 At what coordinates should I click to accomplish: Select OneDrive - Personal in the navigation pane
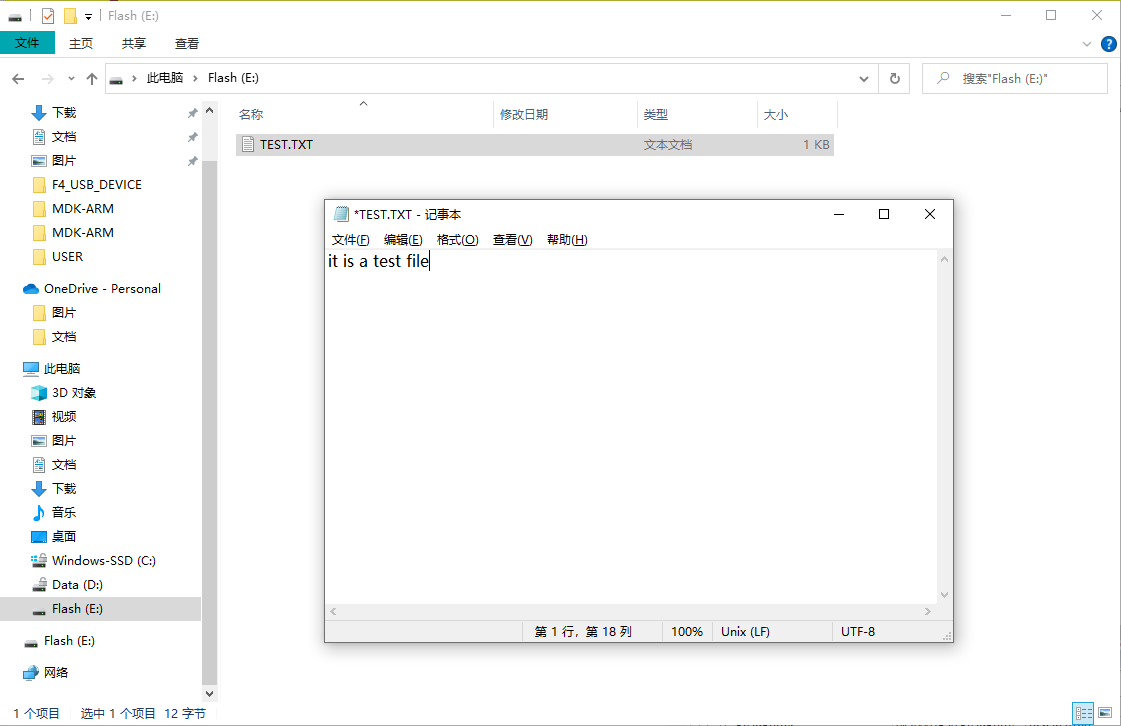(102, 289)
